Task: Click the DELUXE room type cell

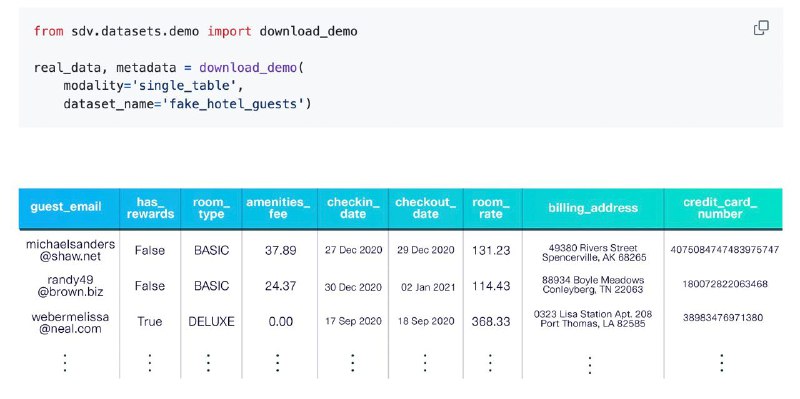Action: click(211, 322)
